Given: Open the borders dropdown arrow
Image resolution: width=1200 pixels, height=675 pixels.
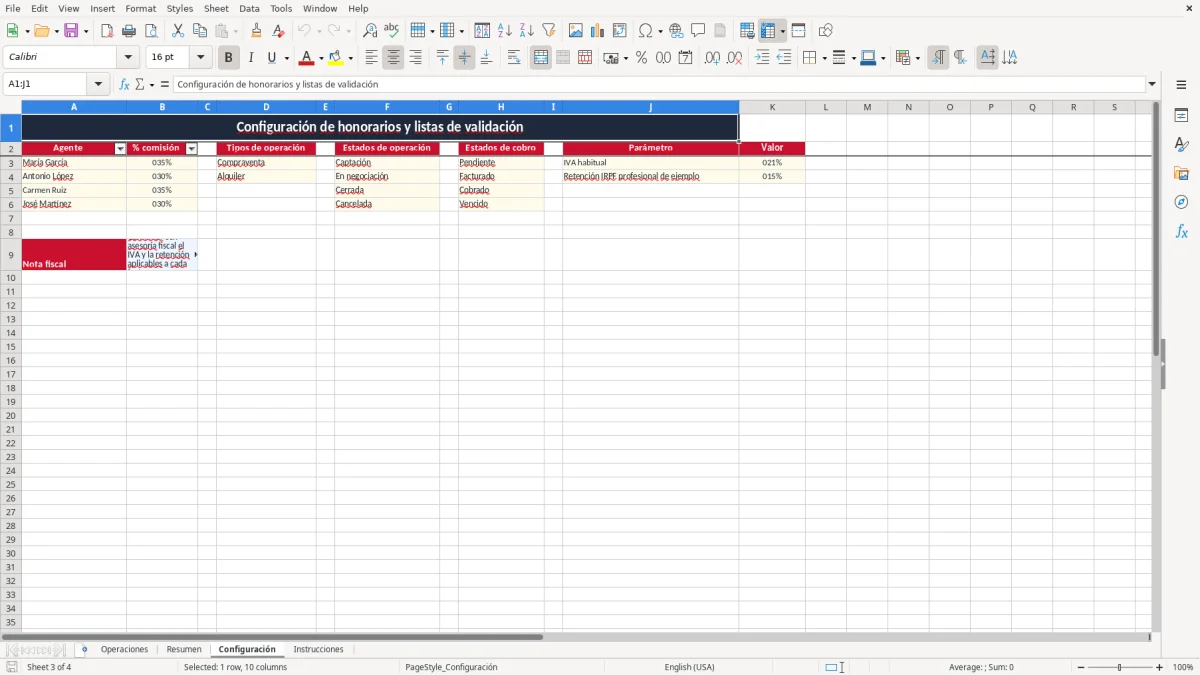Looking at the screenshot, I should pos(824,58).
